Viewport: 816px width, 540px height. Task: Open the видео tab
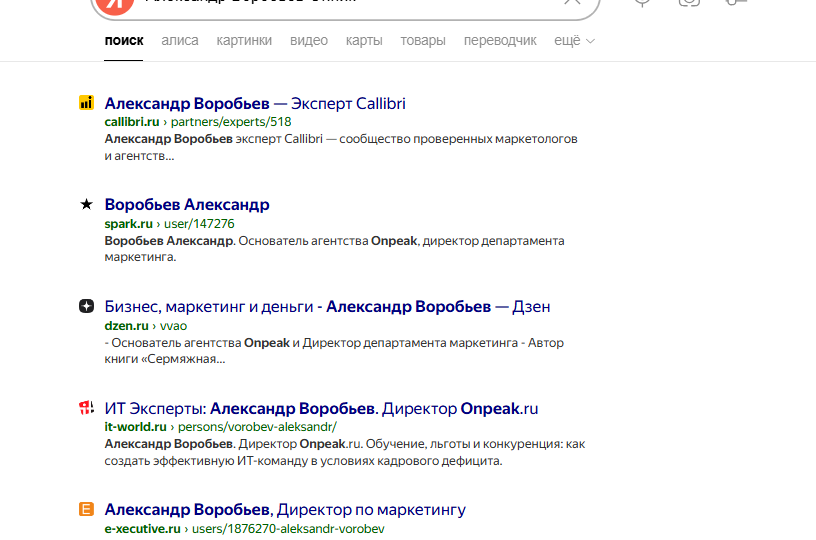(x=309, y=41)
